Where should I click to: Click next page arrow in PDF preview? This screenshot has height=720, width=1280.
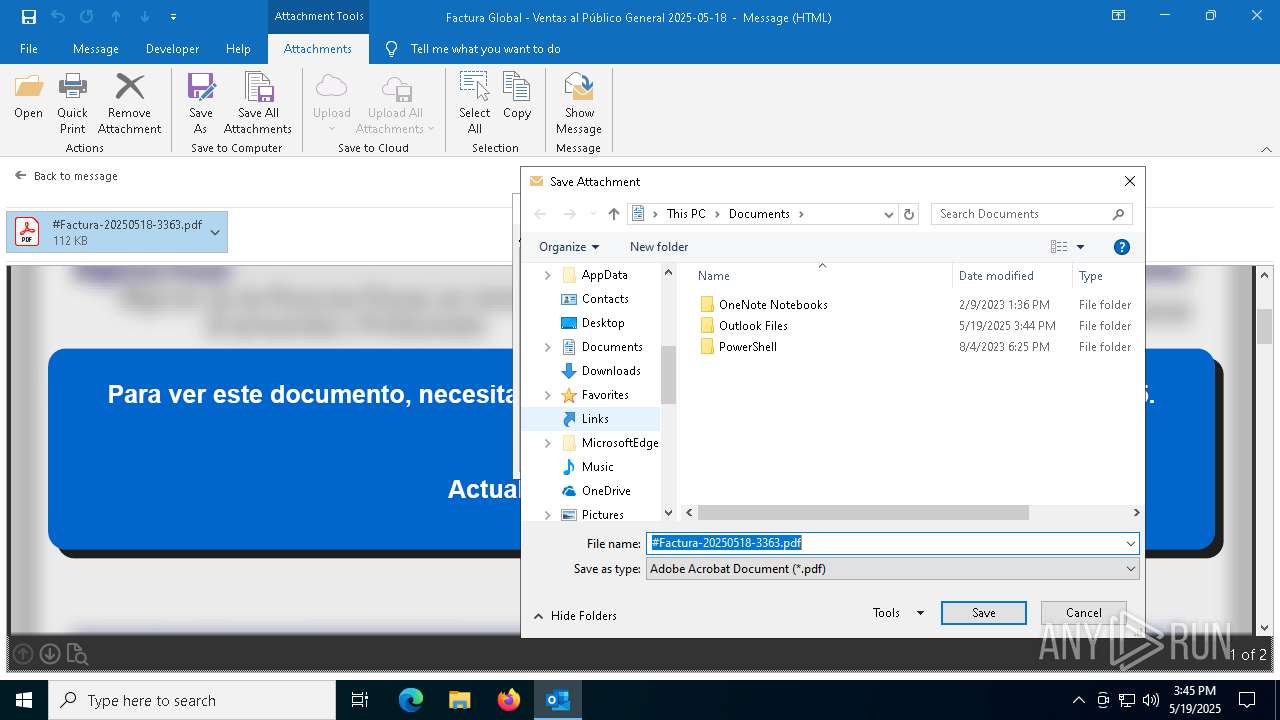pyautogui.click(x=49, y=654)
